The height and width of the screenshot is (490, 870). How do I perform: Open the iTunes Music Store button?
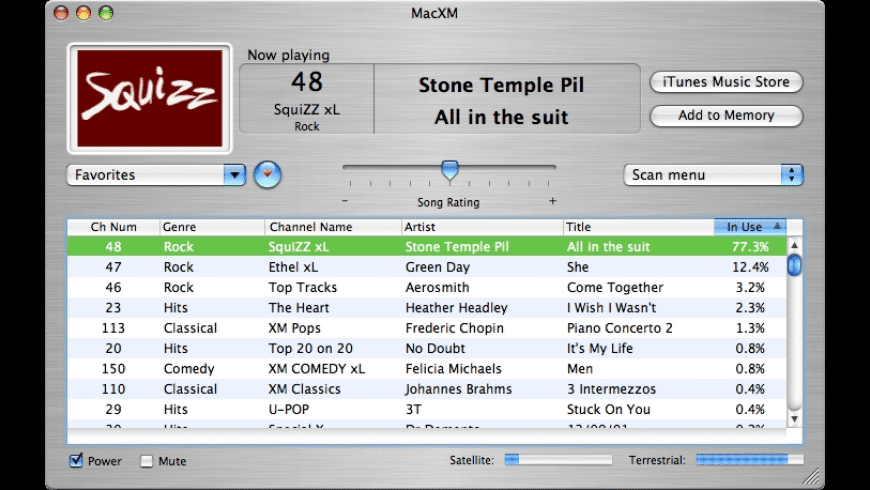click(726, 82)
